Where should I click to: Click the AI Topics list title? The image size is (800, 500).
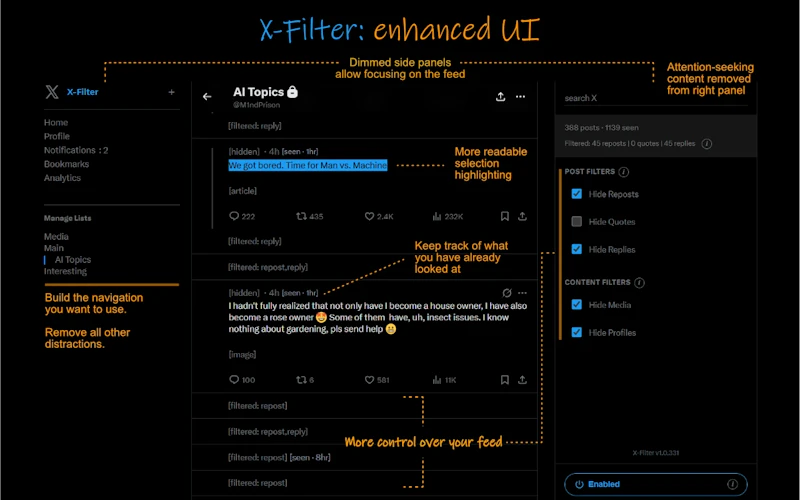click(258, 92)
